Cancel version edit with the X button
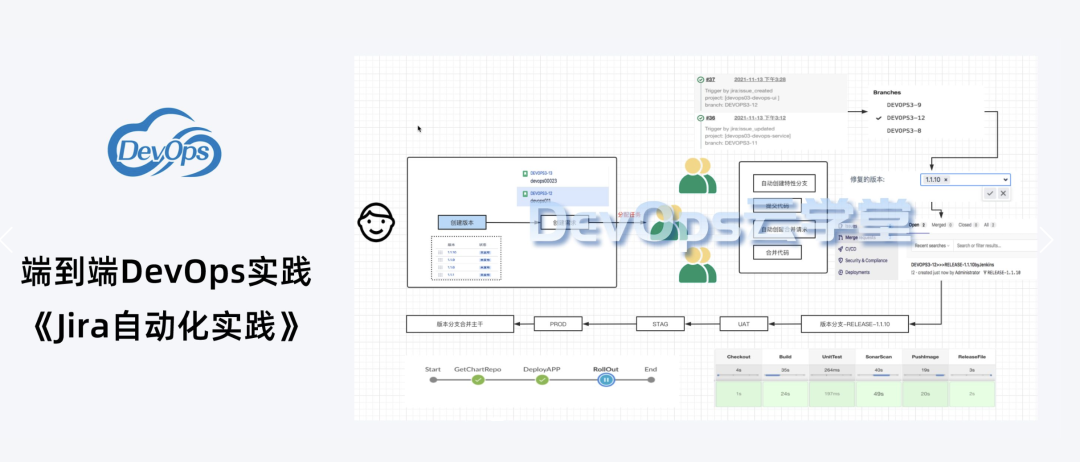This screenshot has height=462, width=1080. point(1003,194)
